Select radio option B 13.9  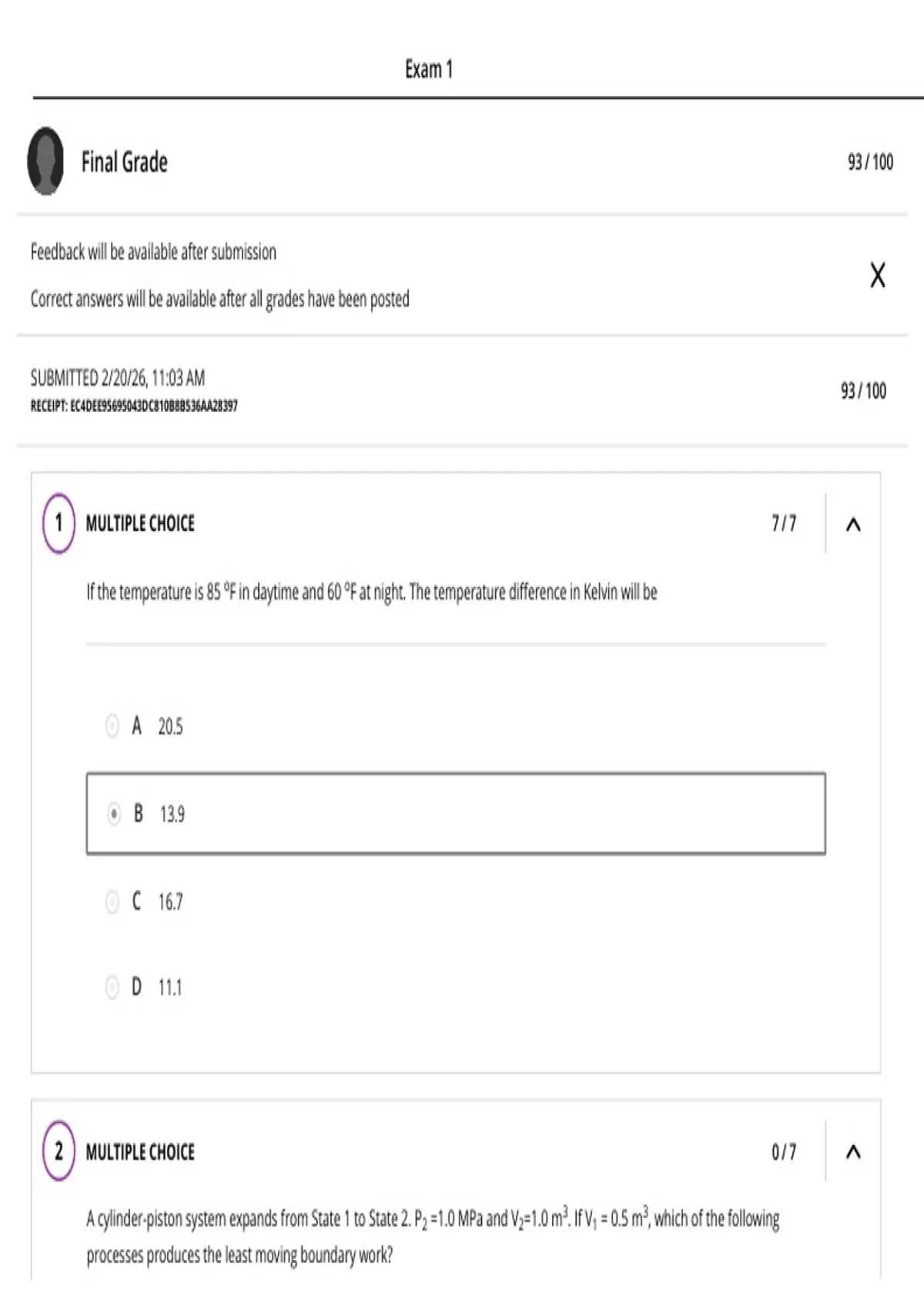(114, 813)
